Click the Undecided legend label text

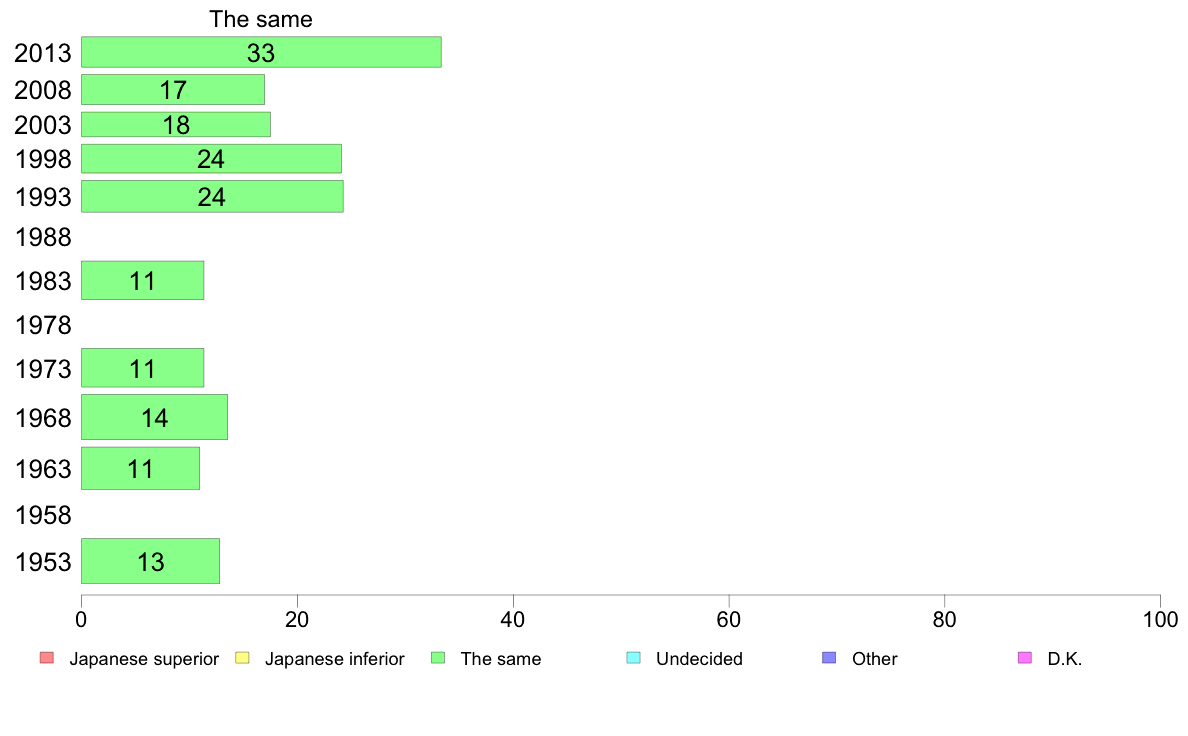699,659
